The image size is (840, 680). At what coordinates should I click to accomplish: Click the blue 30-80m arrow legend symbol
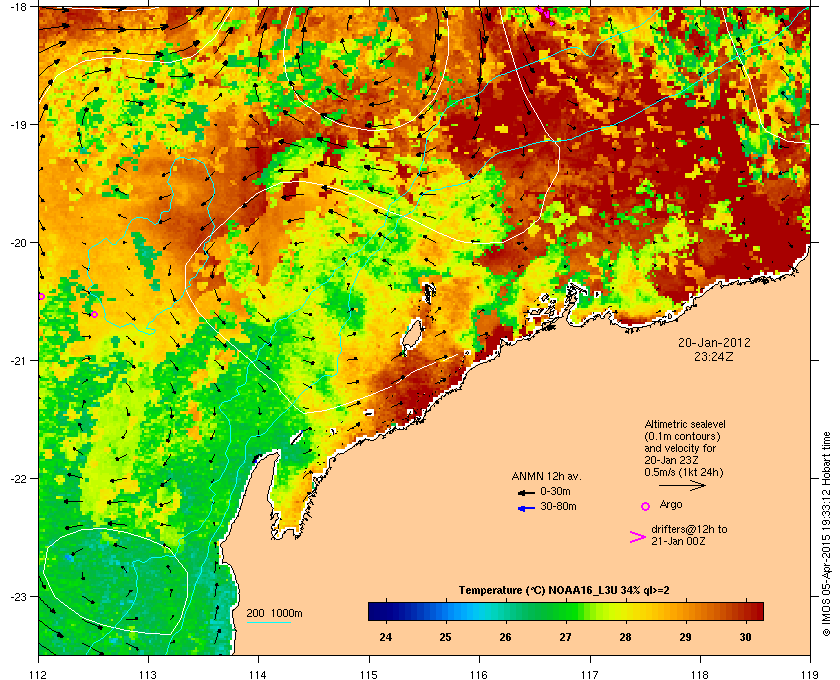[526, 508]
